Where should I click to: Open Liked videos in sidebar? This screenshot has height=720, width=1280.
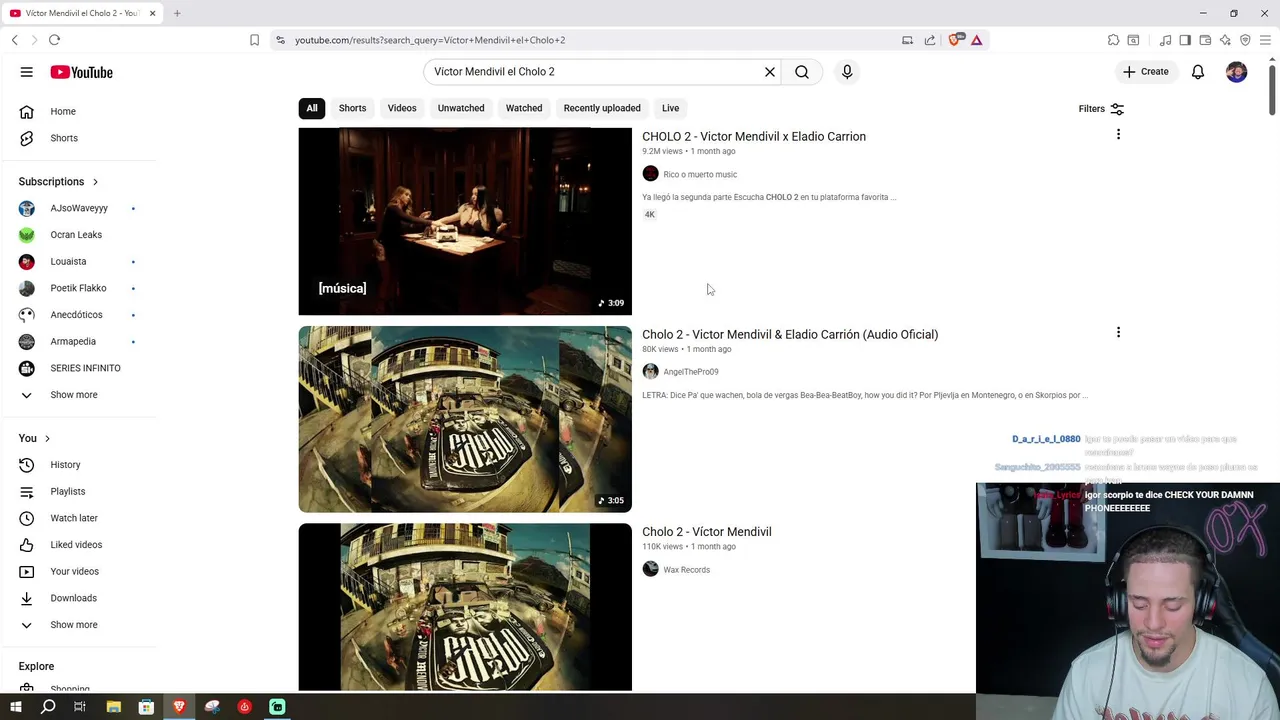tap(78, 545)
